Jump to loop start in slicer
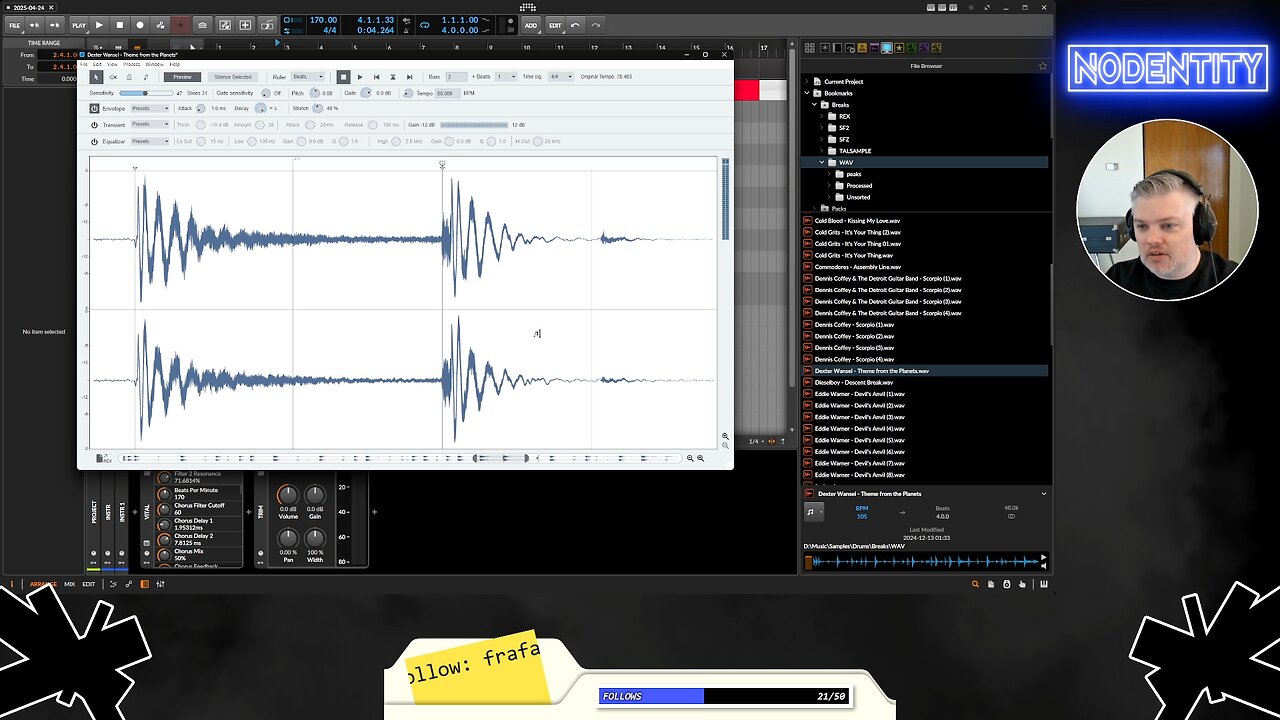This screenshot has width=1280, height=720. (x=376, y=77)
